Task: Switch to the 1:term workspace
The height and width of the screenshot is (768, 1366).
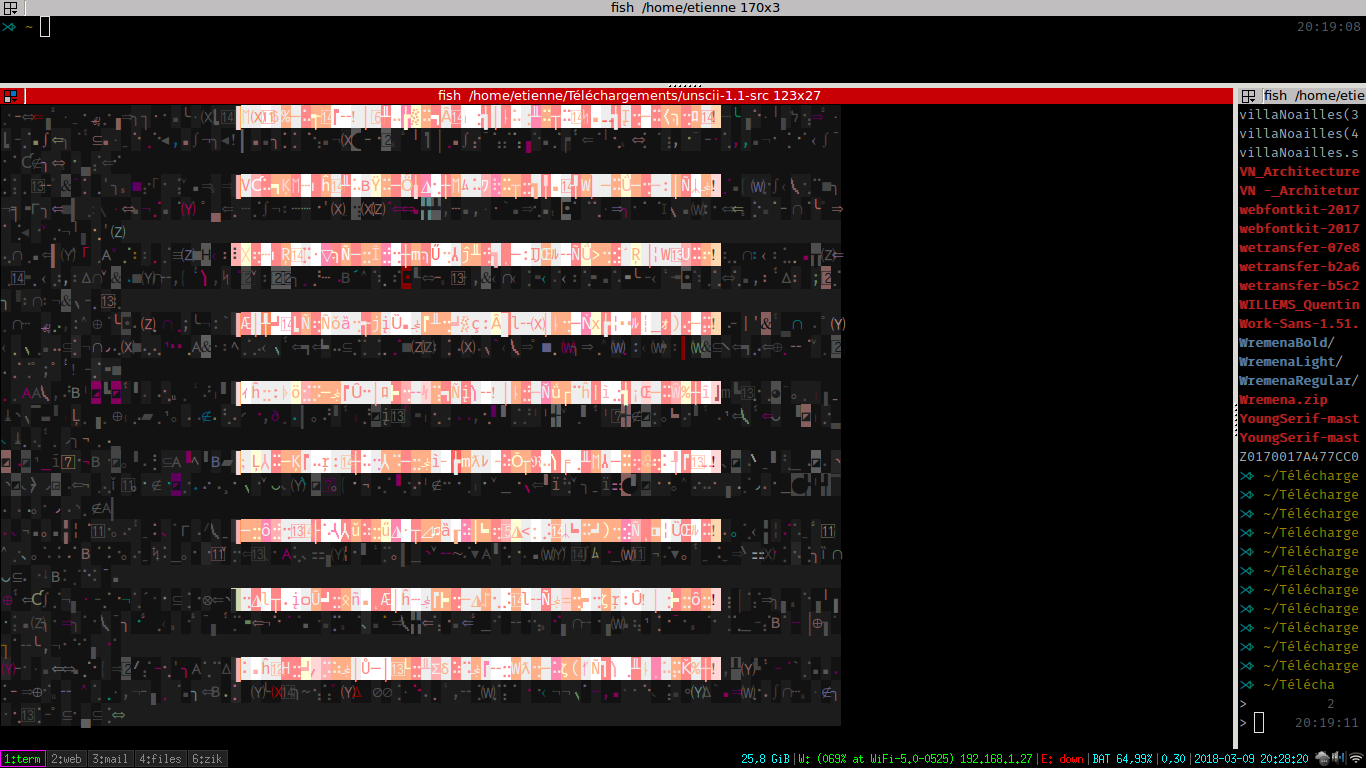Action: [22, 759]
